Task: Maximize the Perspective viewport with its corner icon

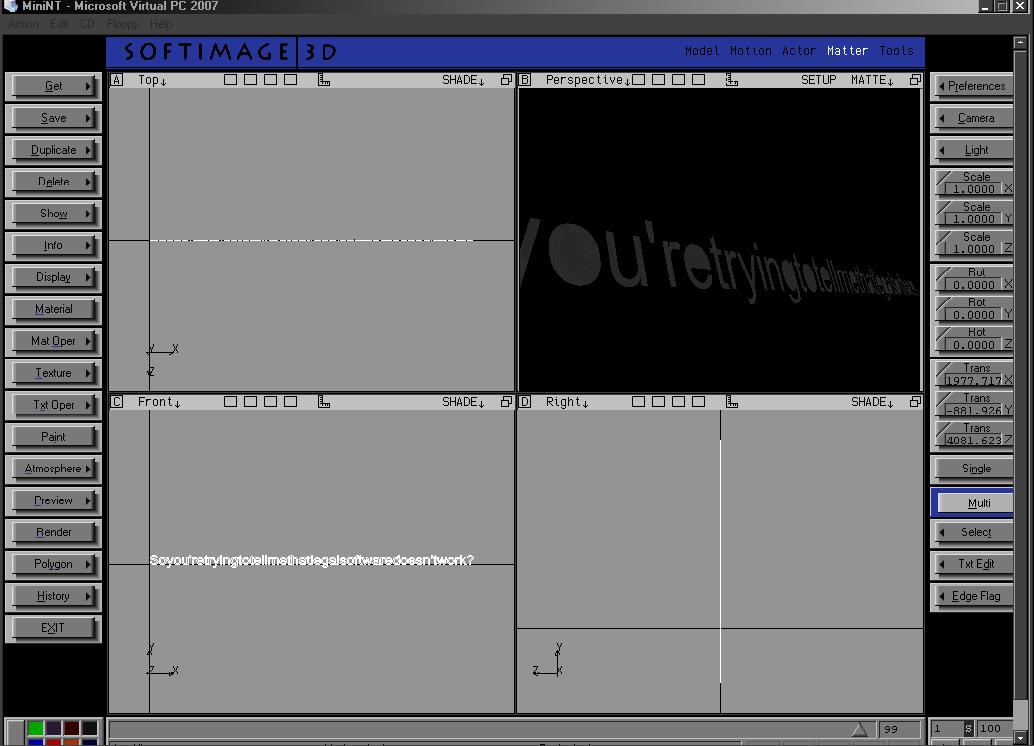Action: [x=915, y=80]
